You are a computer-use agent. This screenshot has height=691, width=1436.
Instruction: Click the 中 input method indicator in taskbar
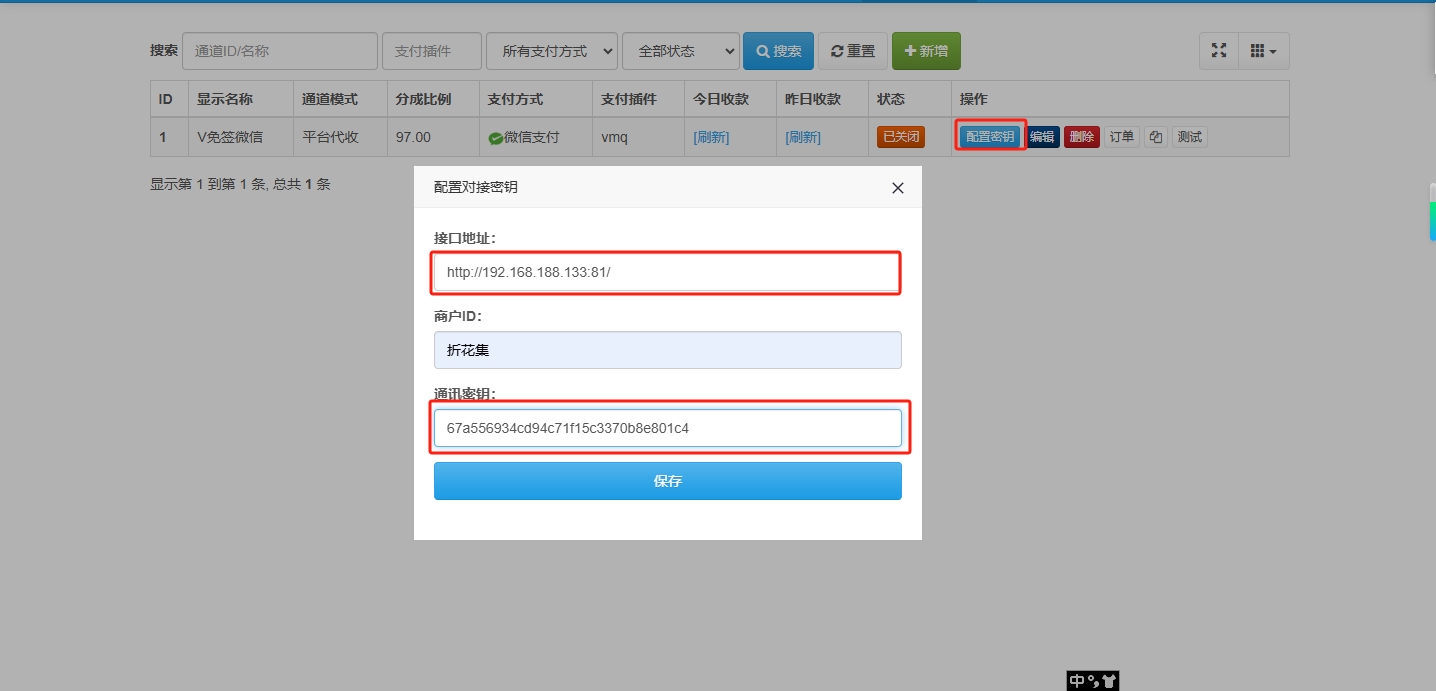point(1077,681)
